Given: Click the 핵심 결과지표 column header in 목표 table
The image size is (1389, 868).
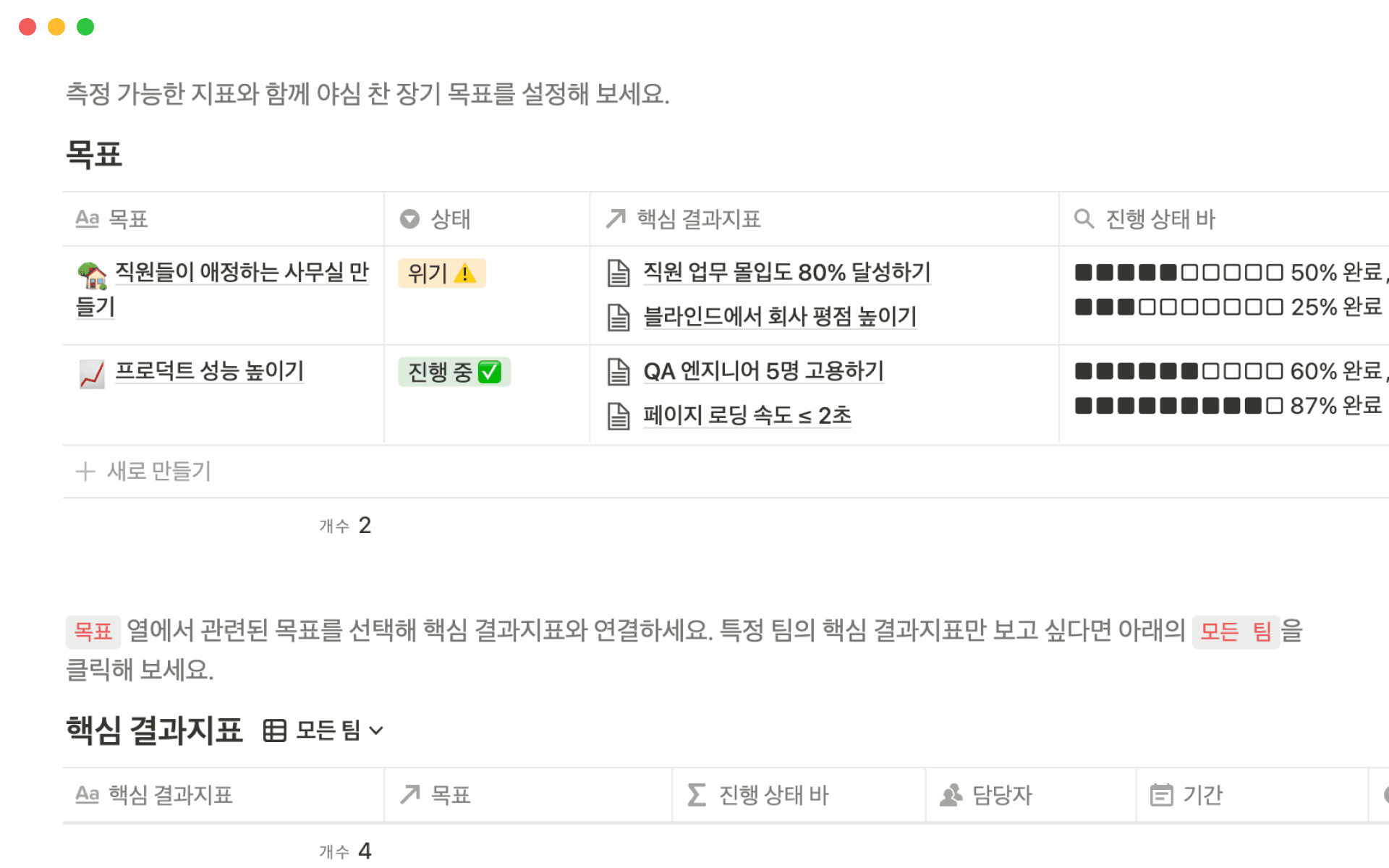Looking at the screenshot, I should click(x=698, y=219).
